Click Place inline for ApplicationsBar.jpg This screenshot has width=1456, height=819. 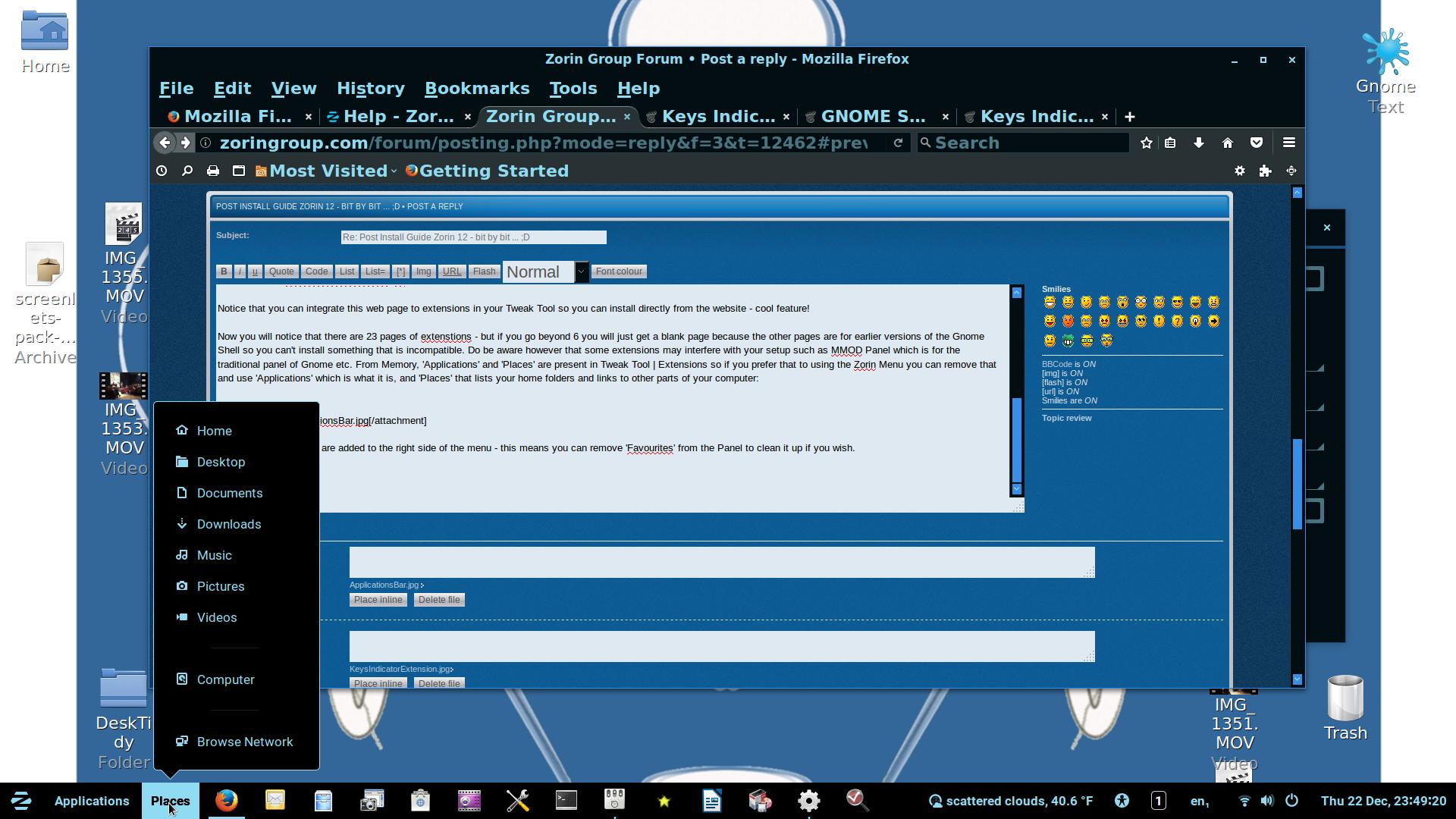coord(378,600)
